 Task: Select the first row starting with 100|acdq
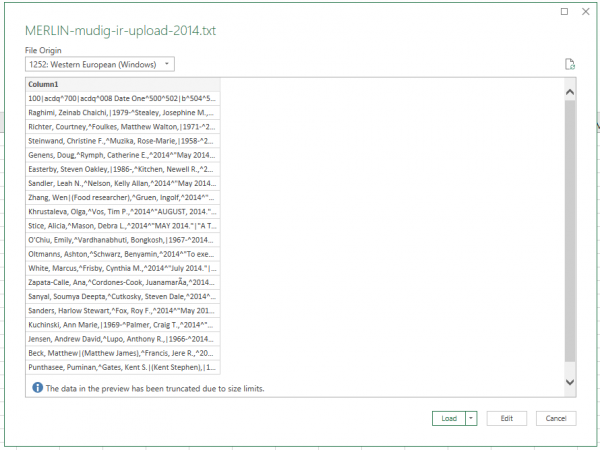[x=122, y=99]
